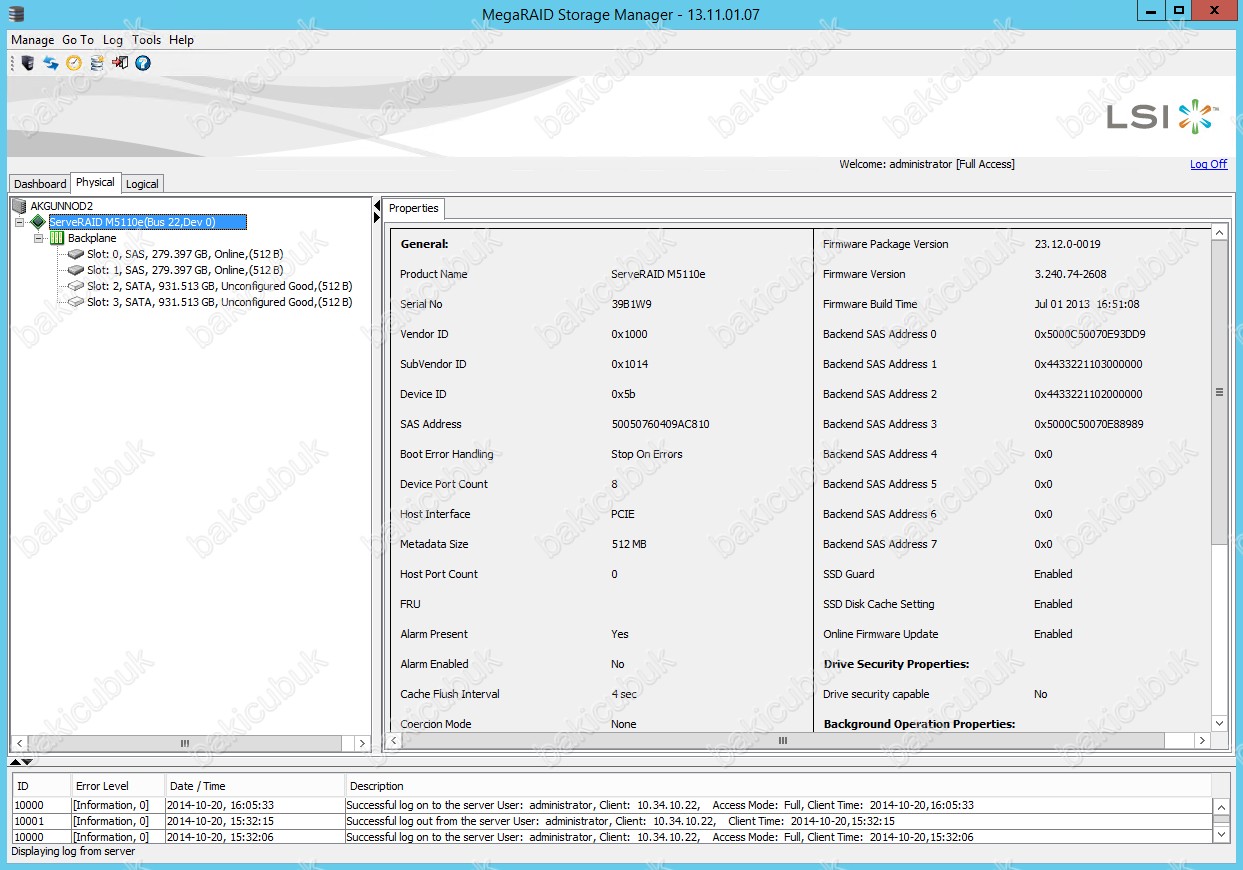The height and width of the screenshot is (870, 1243).
Task: Click the SAS Address value 50050760409AC810
Action: click(660, 424)
